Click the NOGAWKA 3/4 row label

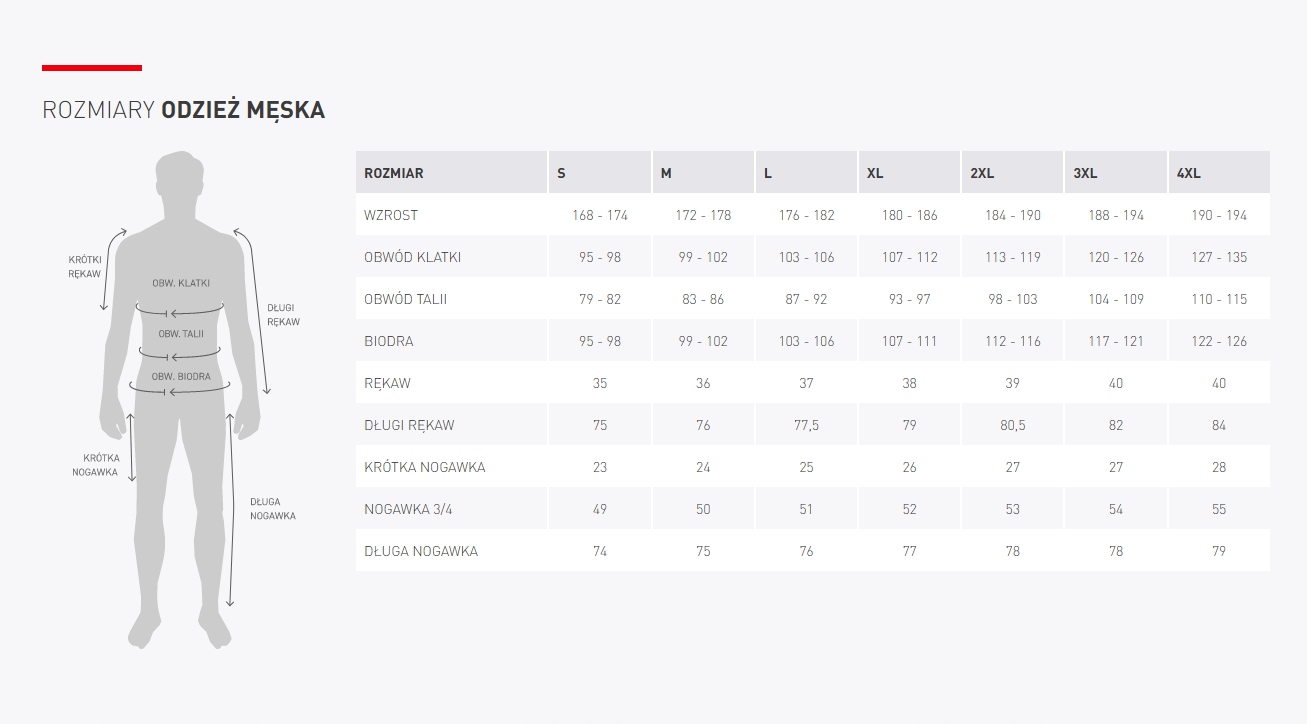pyautogui.click(x=408, y=509)
